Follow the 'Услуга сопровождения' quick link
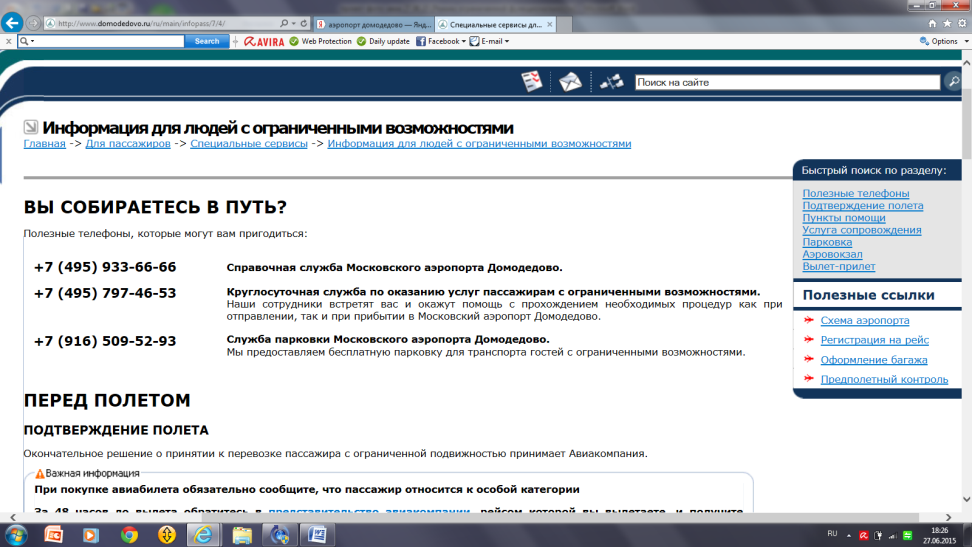Image resolution: width=972 pixels, height=547 pixels. [861, 230]
